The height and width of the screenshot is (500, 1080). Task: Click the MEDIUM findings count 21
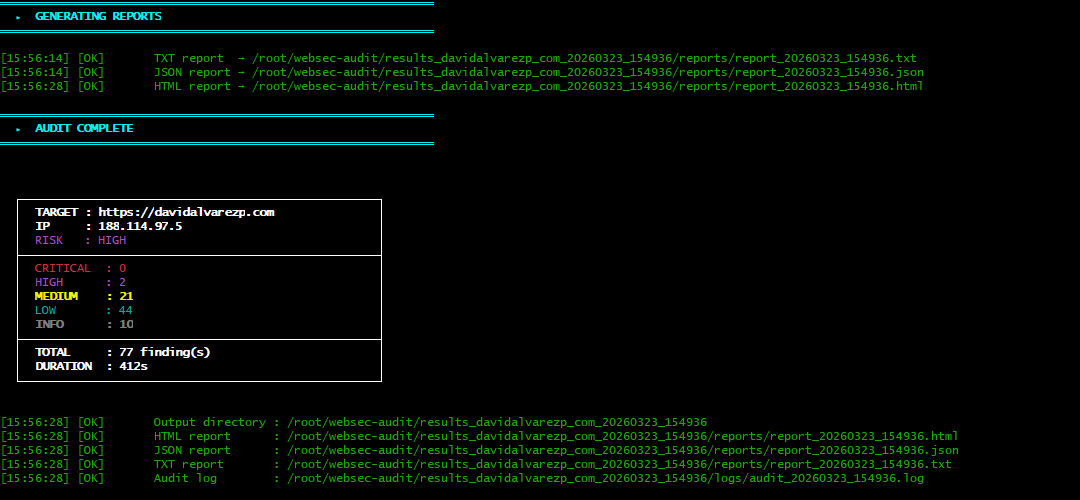tap(126, 296)
